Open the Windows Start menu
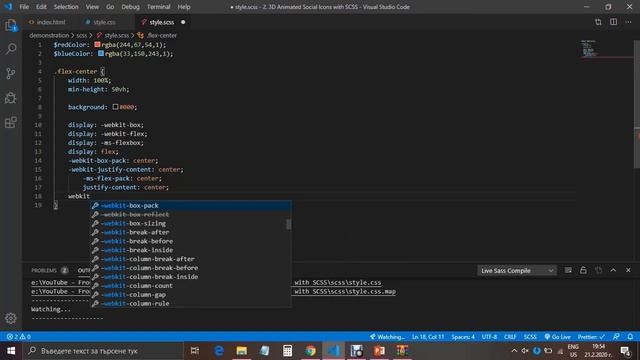 tap(11, 351)
